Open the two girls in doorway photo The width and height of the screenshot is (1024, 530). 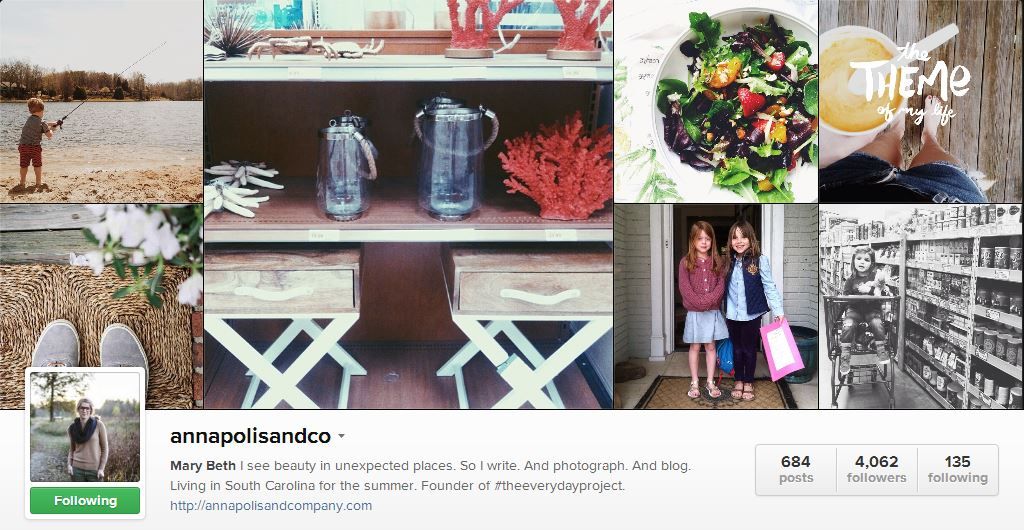coord(716,307)
